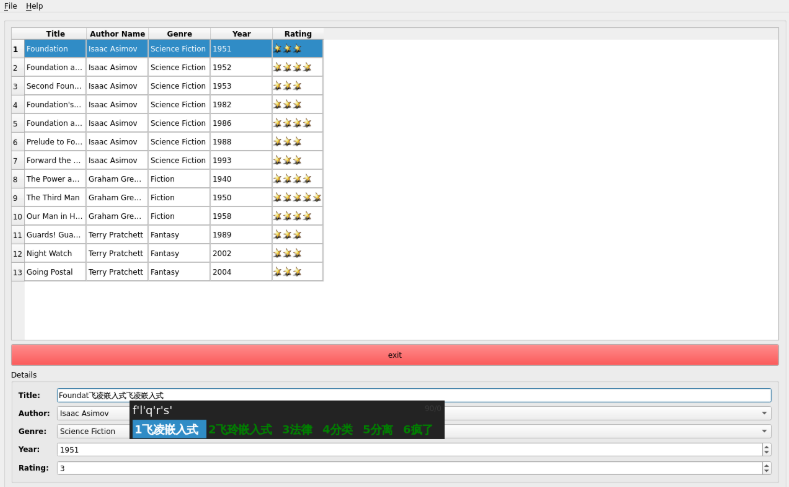Select the 'Night Watch' title cell
Screen dimensions: 789x487
tap(55, 253)
